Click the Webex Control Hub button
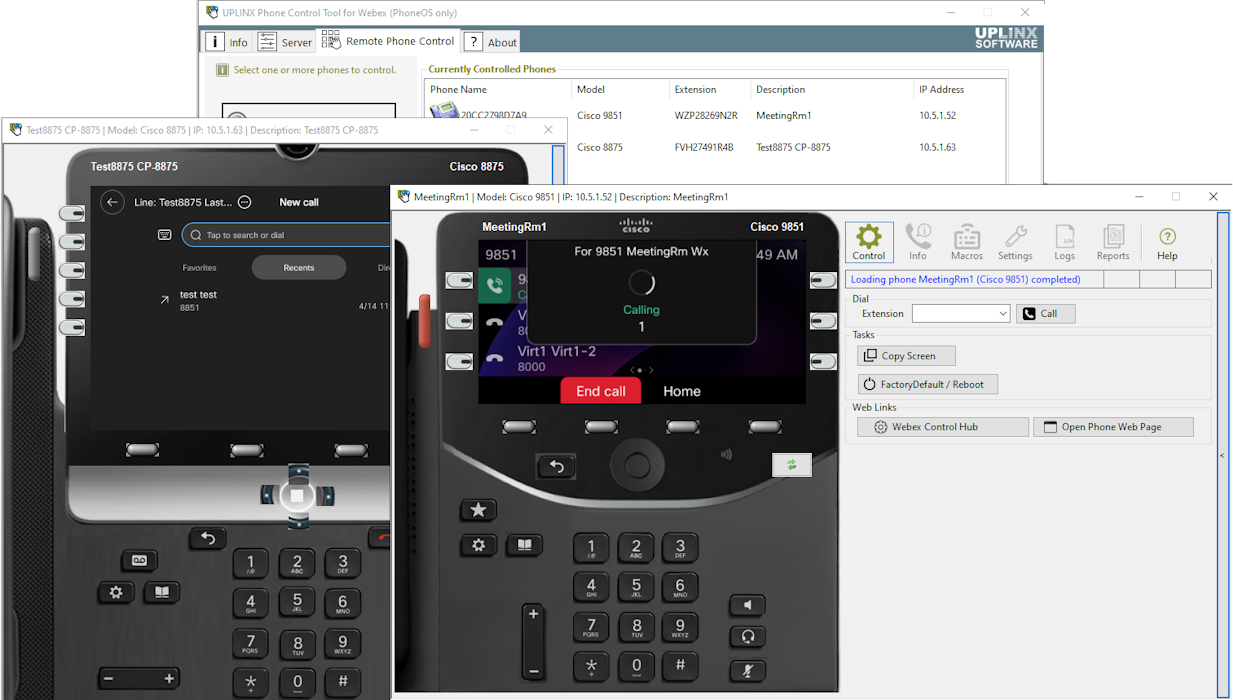Viewport: 1233px width, 700px height. 942,427
